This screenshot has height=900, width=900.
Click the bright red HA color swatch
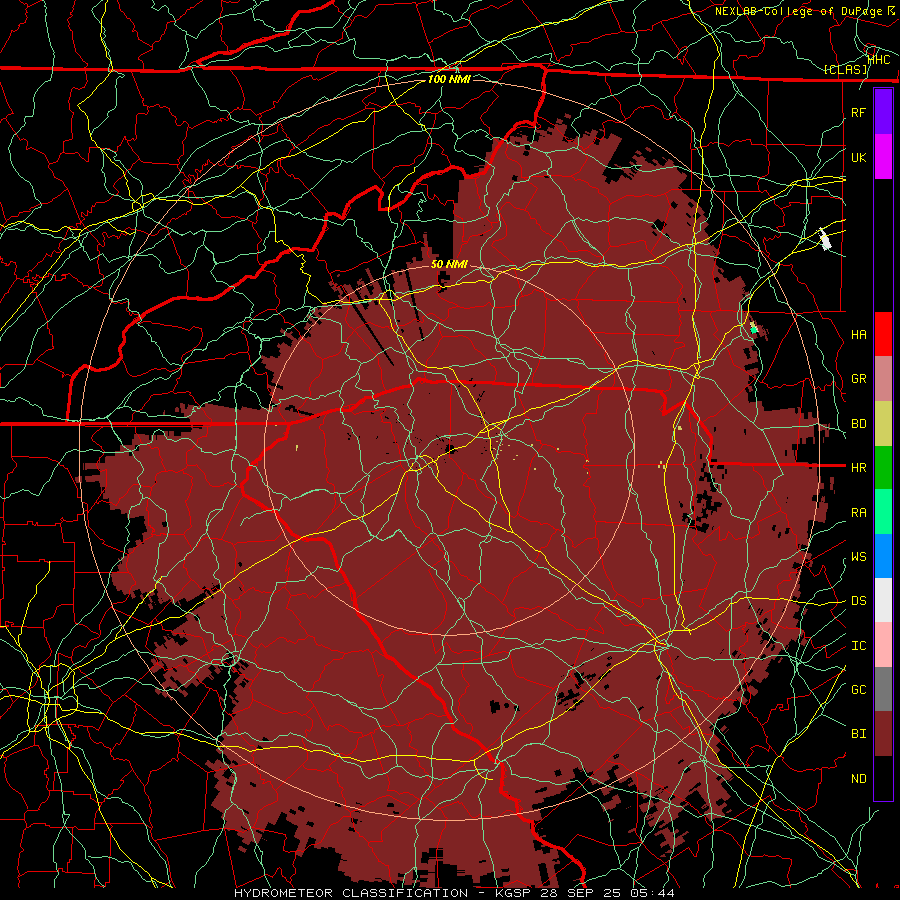point(883,334)
